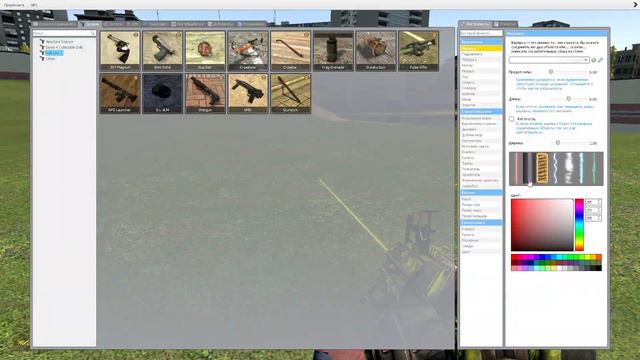The image size is (640, 360).
Task: Select the Stunstick weapon tile
Action: (291, 94)
